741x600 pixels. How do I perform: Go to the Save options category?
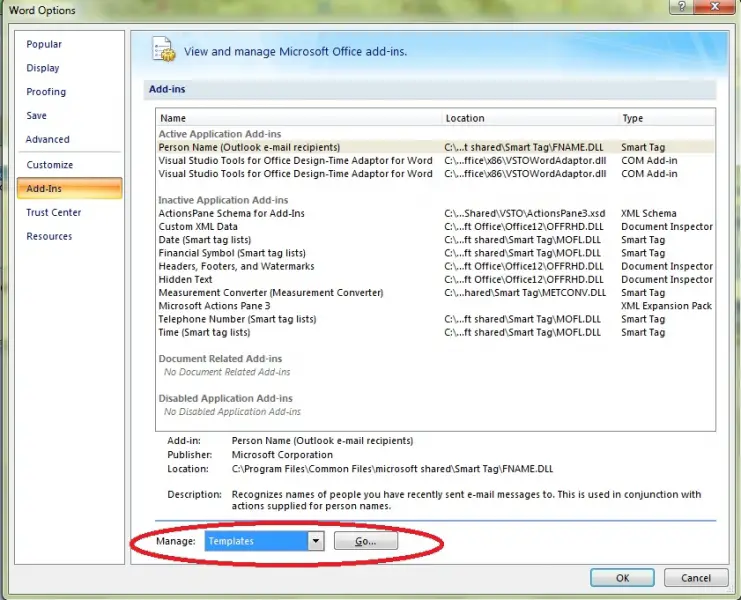tap(36, 116)
